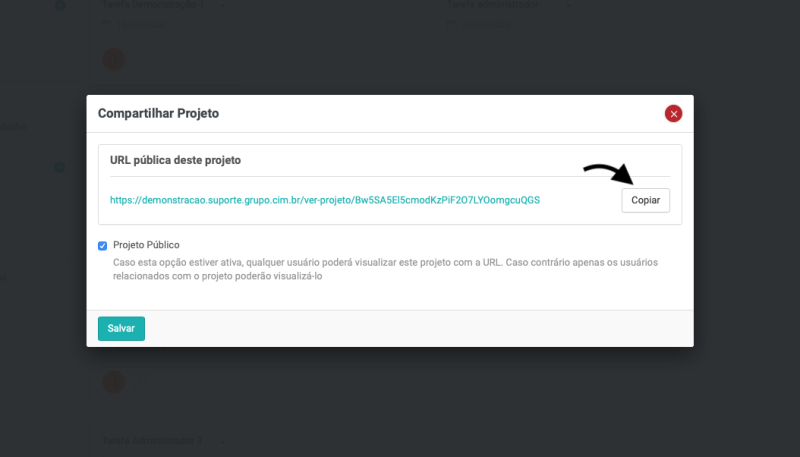Click the dimmed user avatar below the dialog
Screen dimensions: 800x457
click(115, 382)
